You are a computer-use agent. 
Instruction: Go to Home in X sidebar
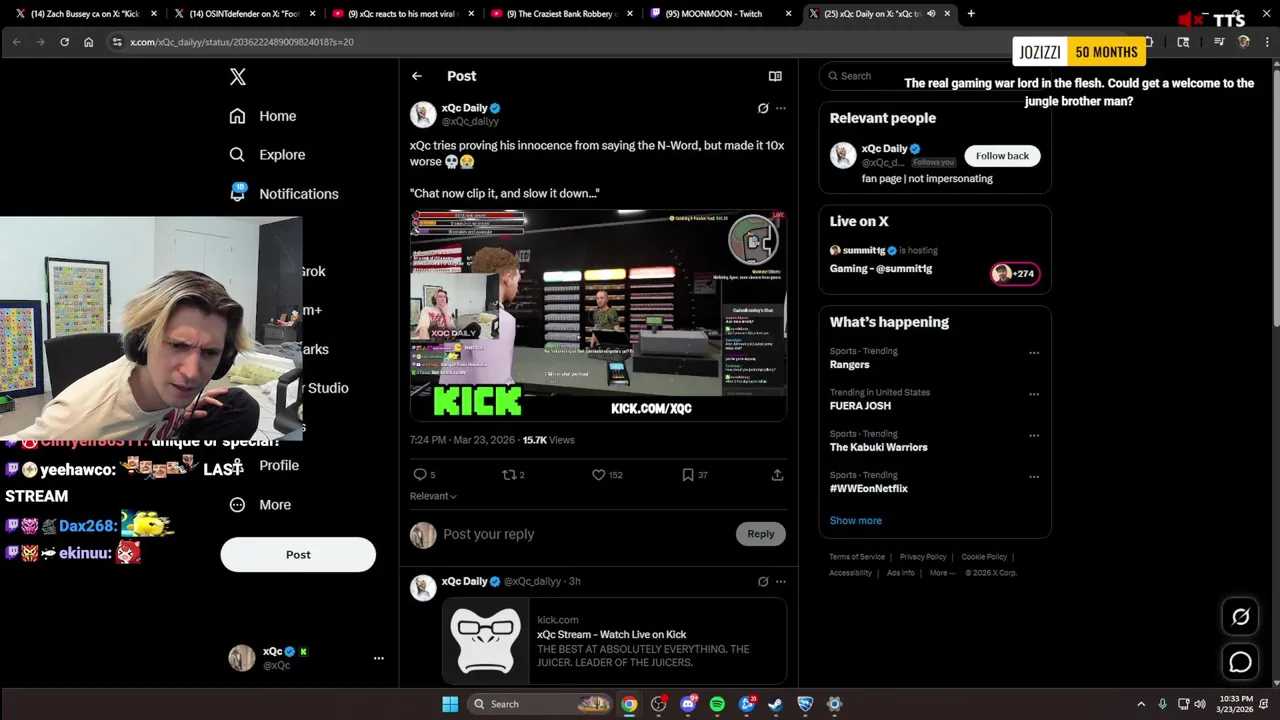[263, 116]
